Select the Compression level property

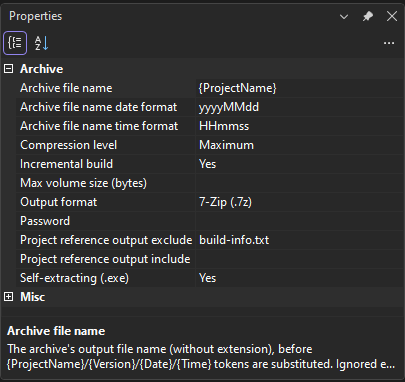(x=106, y=145)
